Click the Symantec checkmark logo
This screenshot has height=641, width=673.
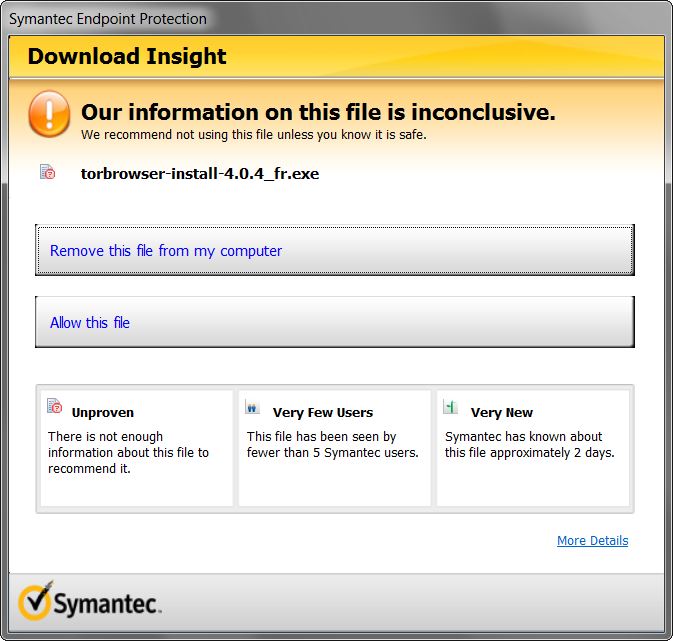point(36,601)
